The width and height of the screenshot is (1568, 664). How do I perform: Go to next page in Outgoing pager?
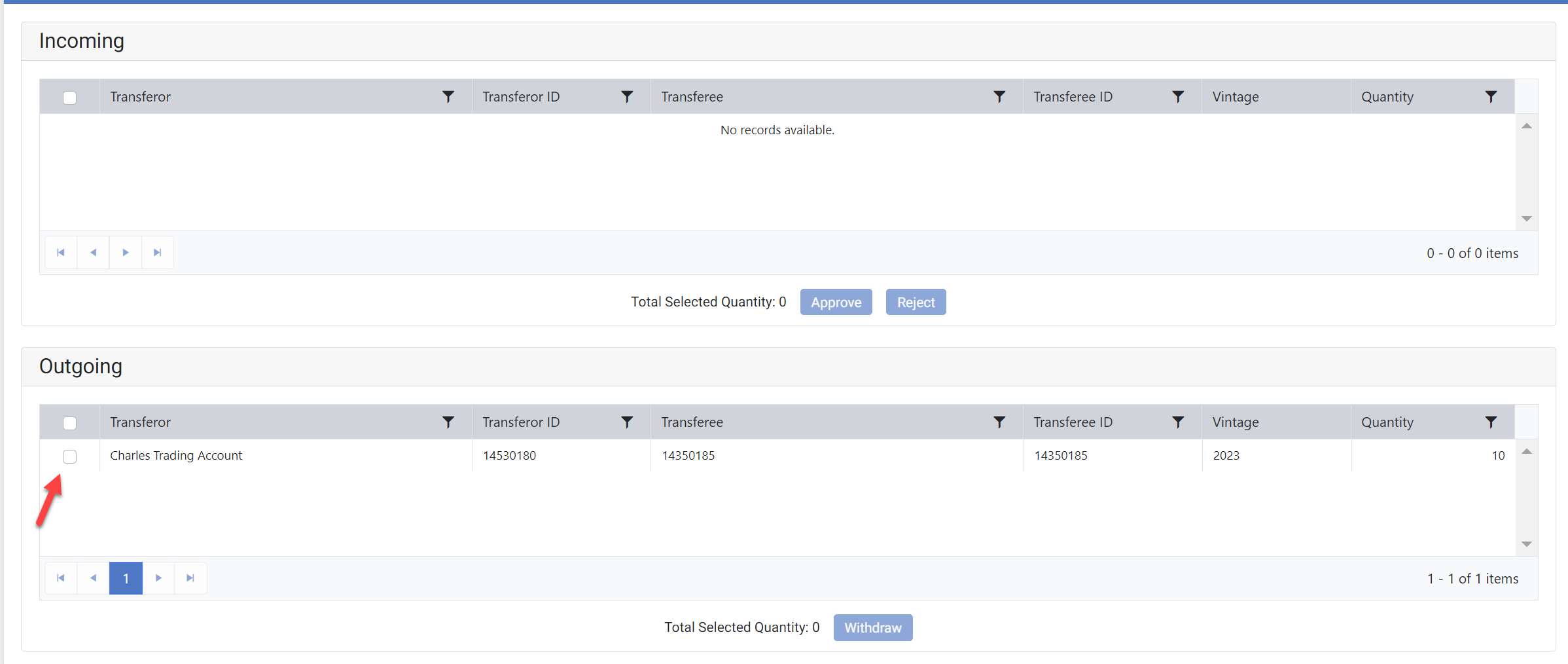(x=158, y=578)
